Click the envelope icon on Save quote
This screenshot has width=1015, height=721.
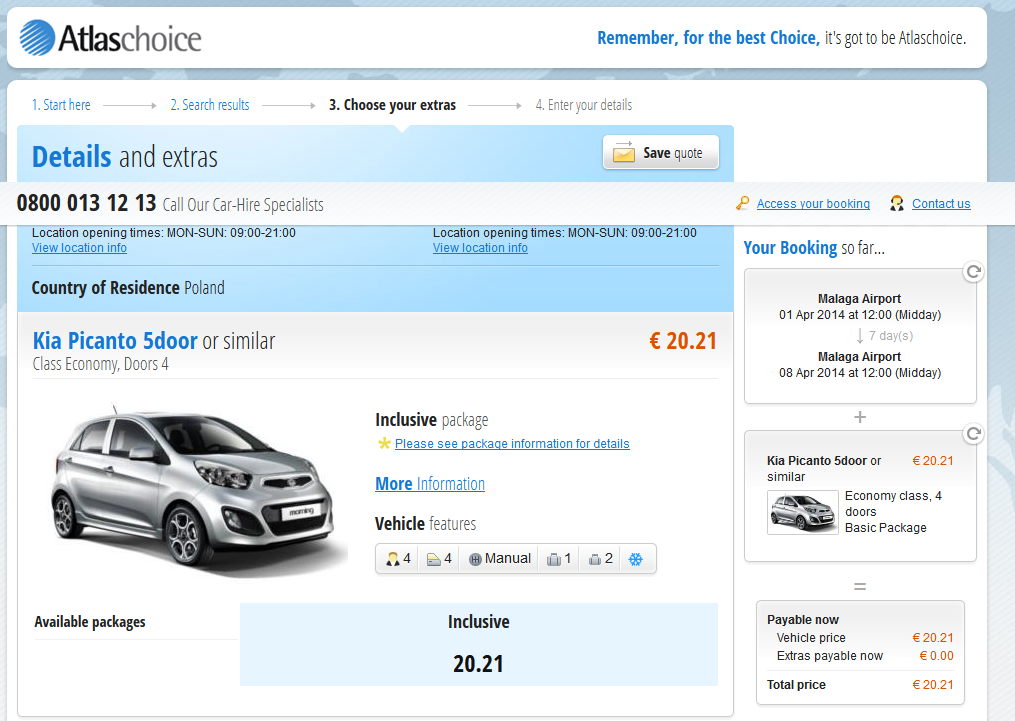[624, 152]
